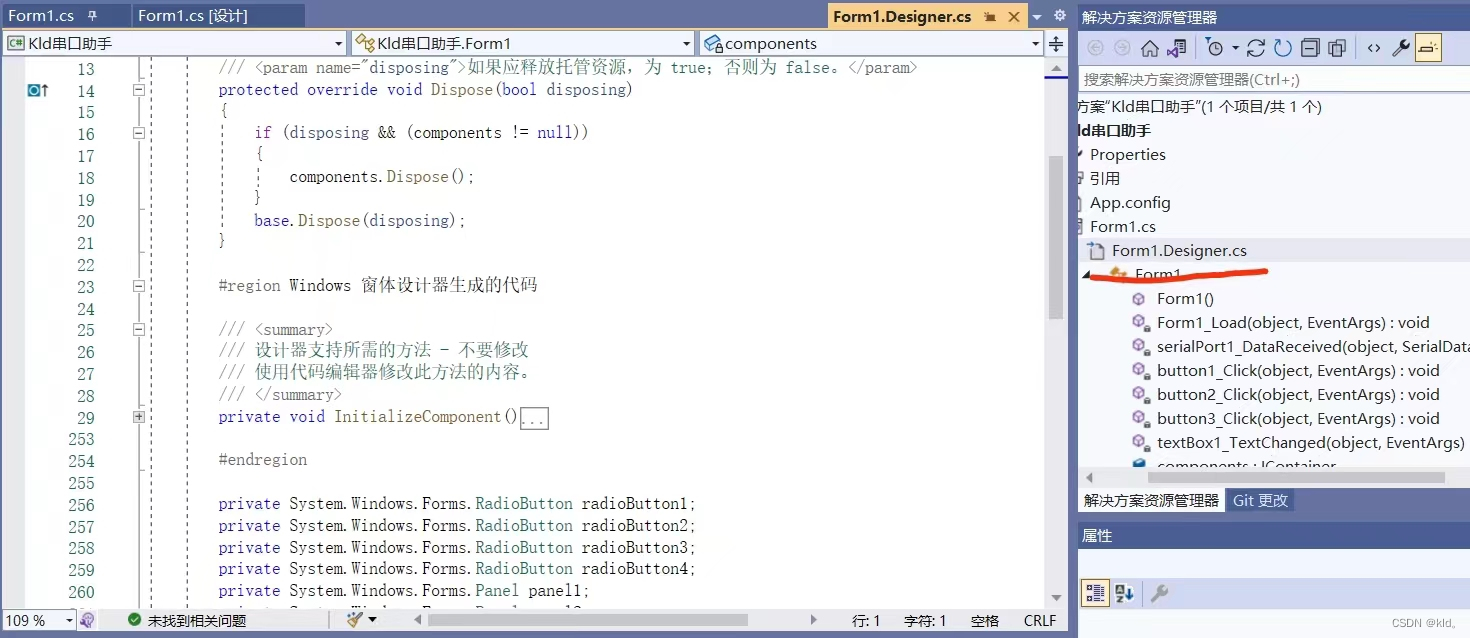The height and width of the screenshot is (638, 1470).
Task: Pin the Form1.cs tab
Action: click(x=93, y=16)
